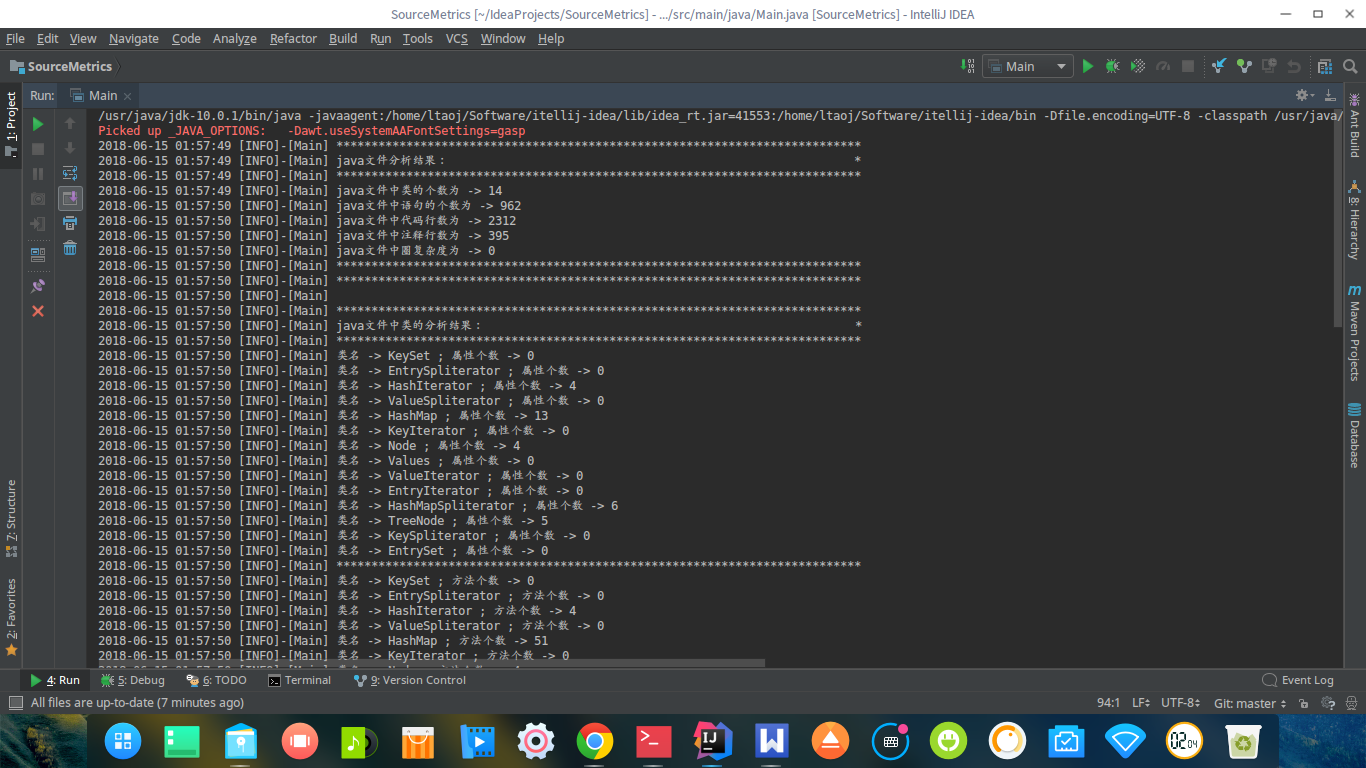The width and height of the screenshot is (1366, 768).
Task: Start debugging with the toolbar bug icon
Action: point(1112,66)
